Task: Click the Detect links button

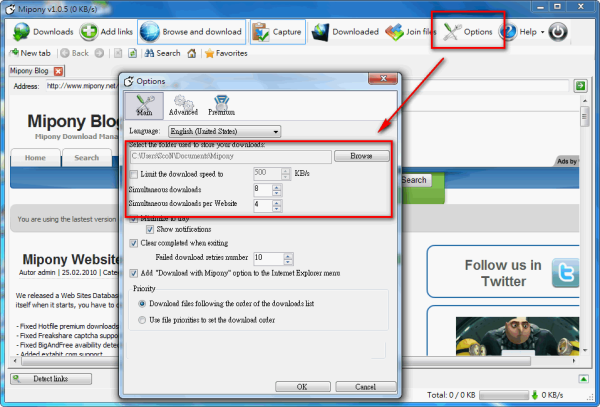Action: [x=51, y=379]
